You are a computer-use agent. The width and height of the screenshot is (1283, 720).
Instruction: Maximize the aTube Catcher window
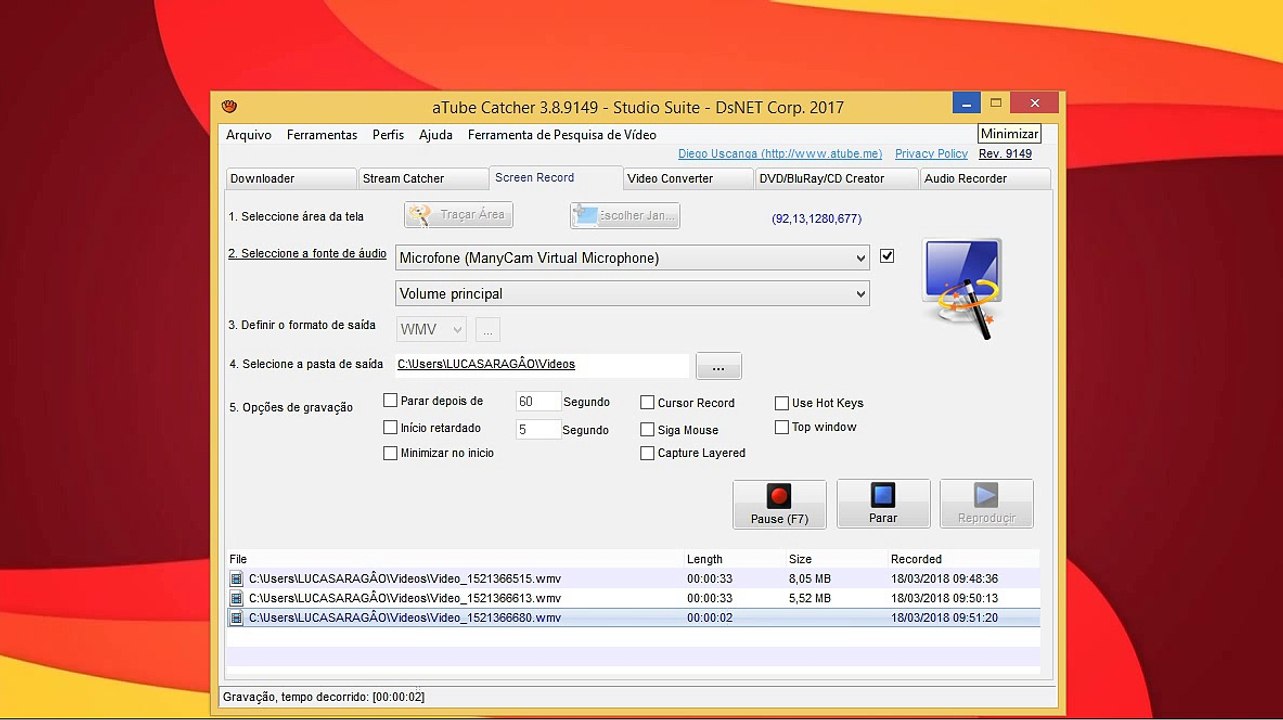point(995,102)
